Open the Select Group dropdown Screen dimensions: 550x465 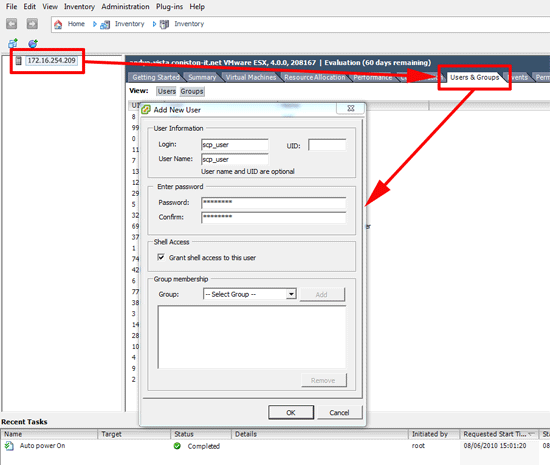tap(291, 294)
